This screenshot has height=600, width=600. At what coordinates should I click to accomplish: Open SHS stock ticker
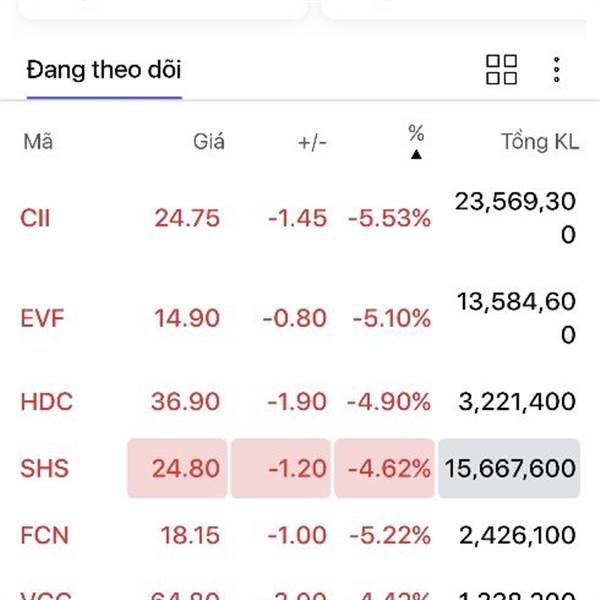44,468
